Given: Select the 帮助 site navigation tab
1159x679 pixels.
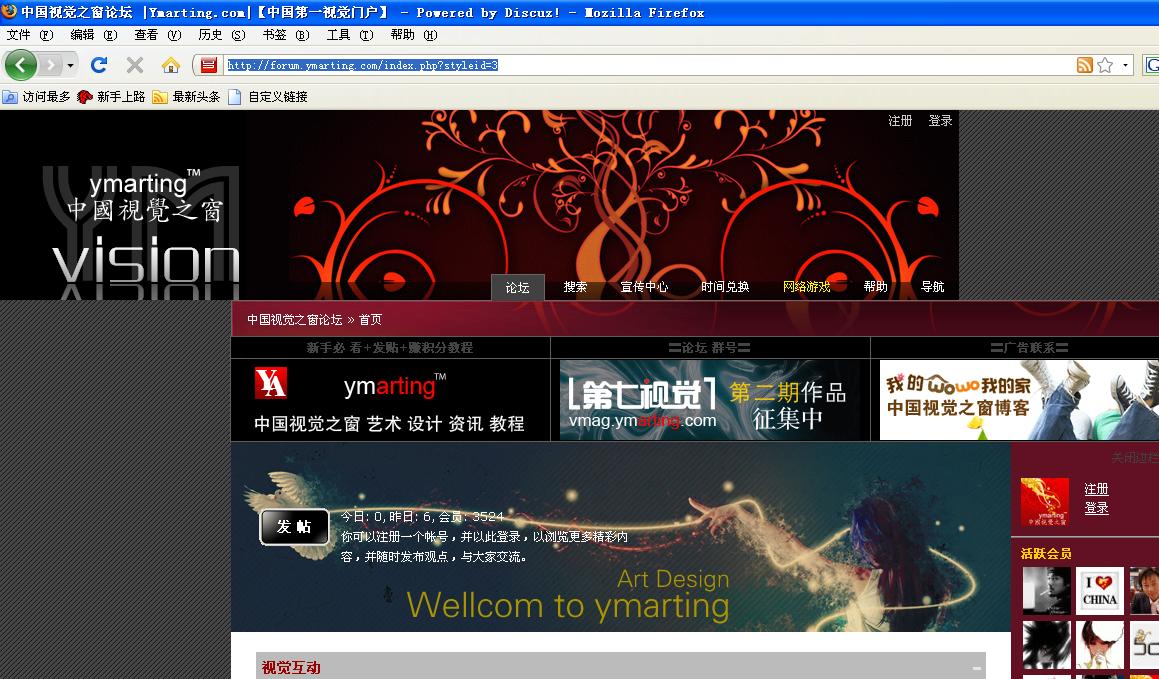Looking at the screenshot, I should [x=875, y=287].
